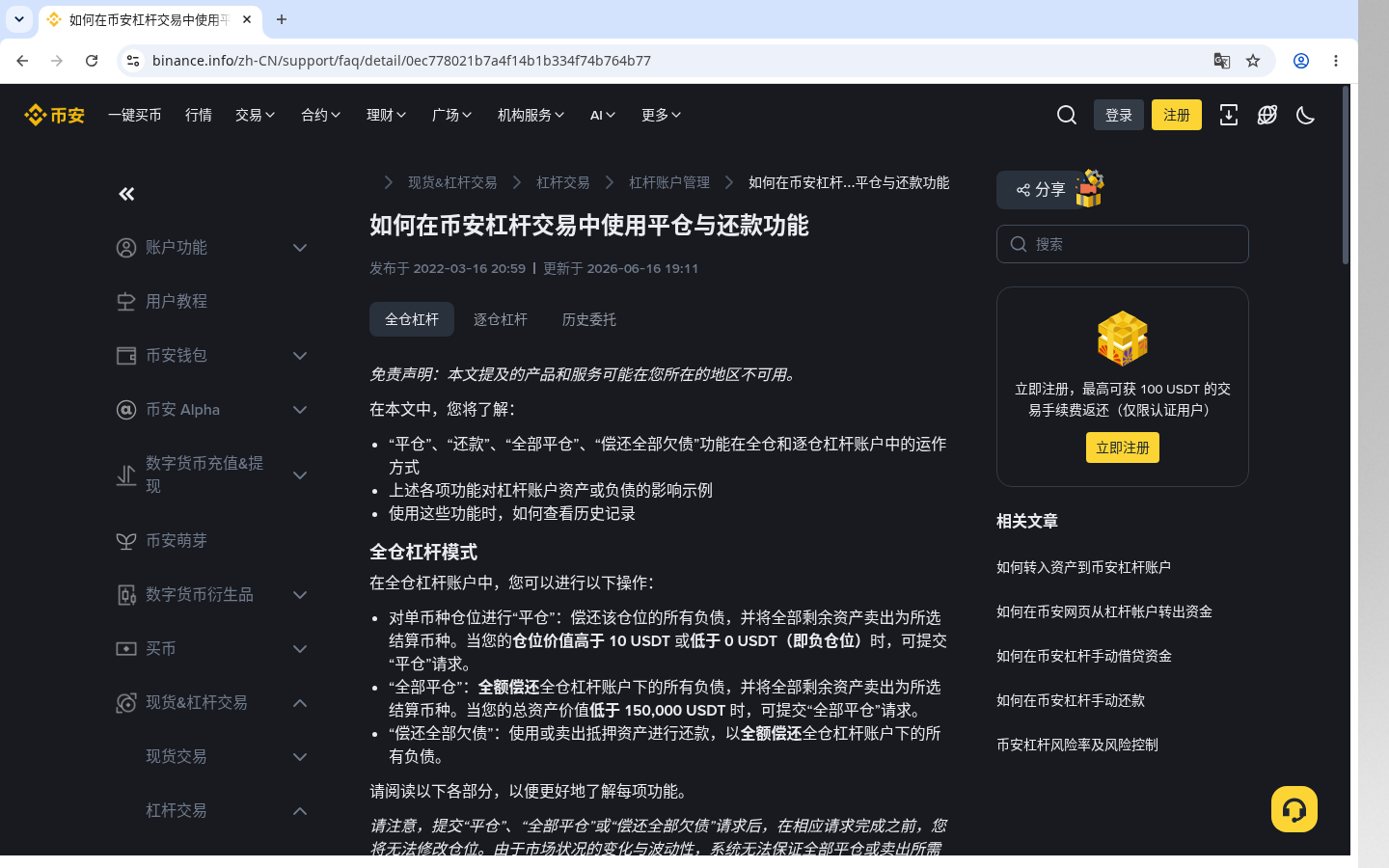Click the 币安 Alpha icon
This screenshot has height=868, width=1389.
click(126, 410)
